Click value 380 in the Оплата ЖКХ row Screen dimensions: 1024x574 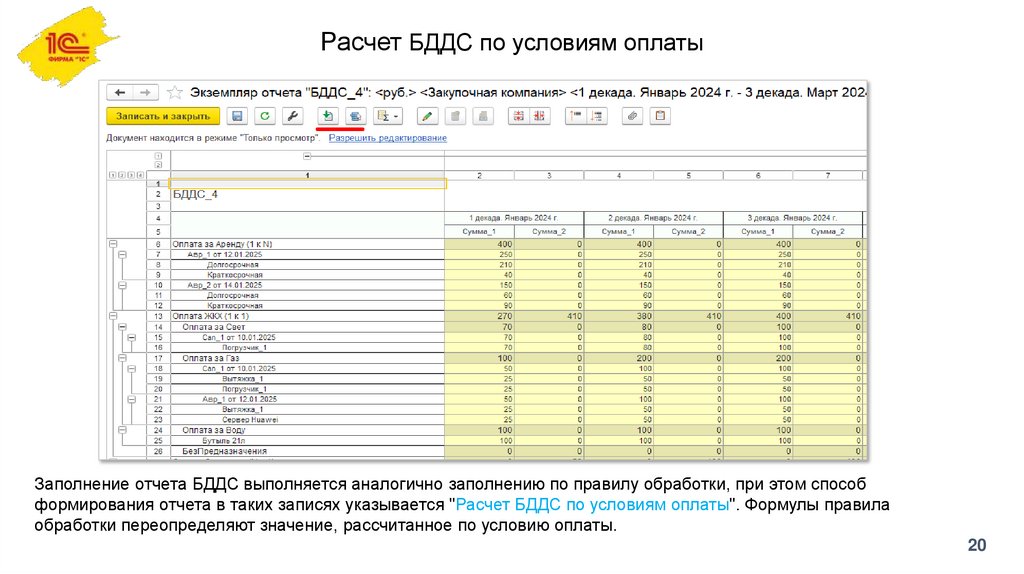coord(618,316)
